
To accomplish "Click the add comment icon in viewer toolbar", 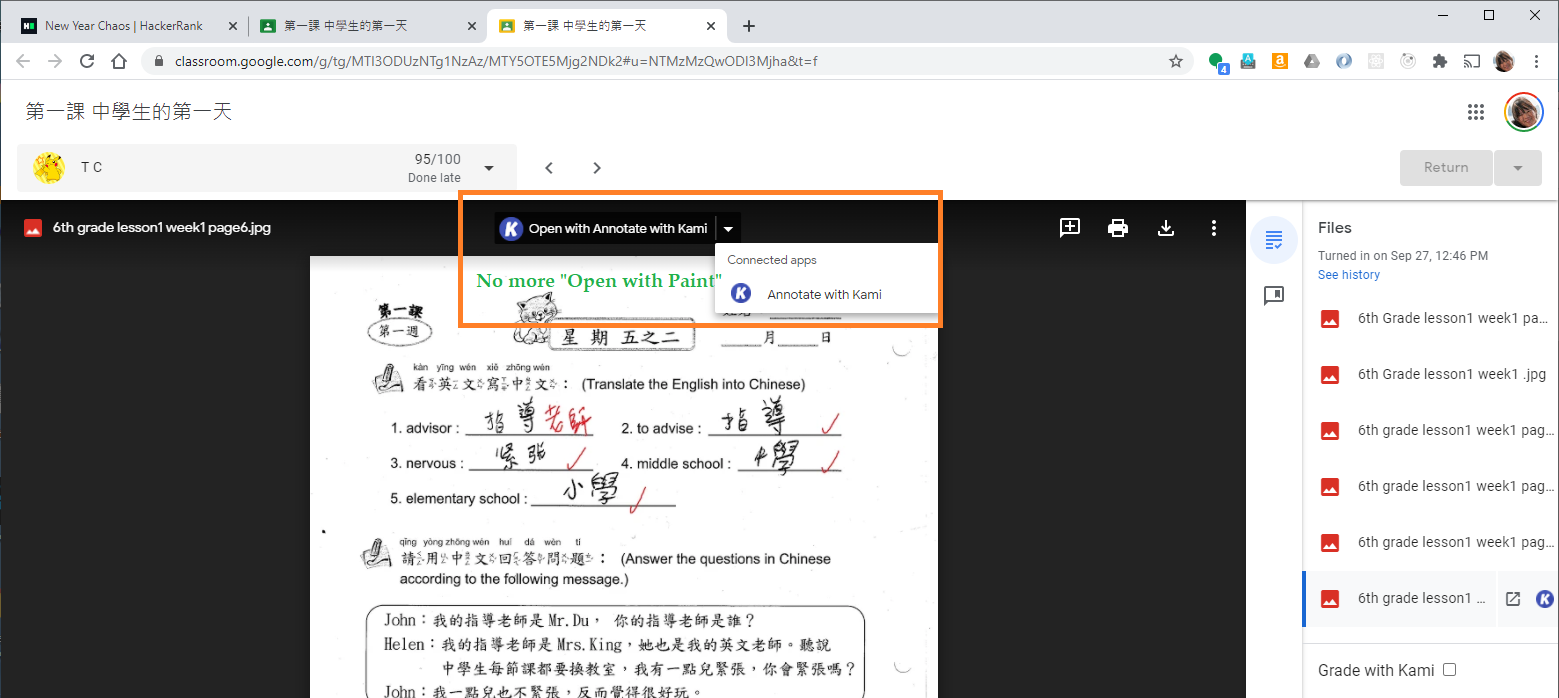I will pyautogui.click(x=1070, y=228).
